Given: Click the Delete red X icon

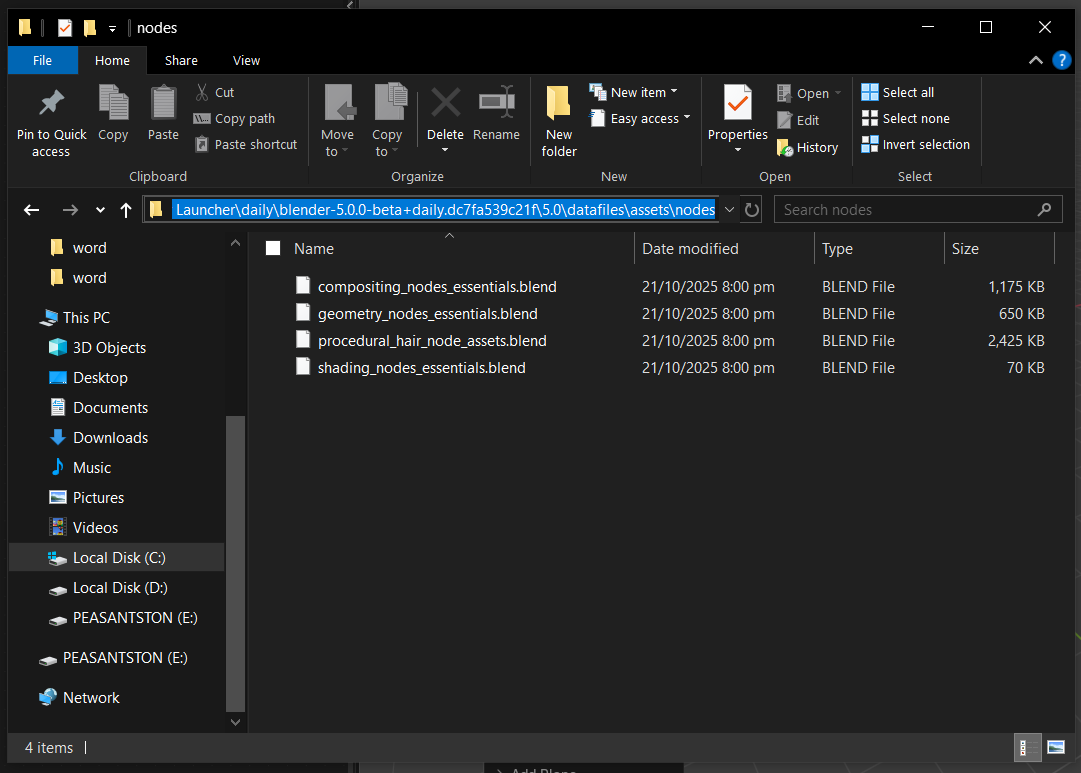Looking at the screenshot, I should (445, 103).
